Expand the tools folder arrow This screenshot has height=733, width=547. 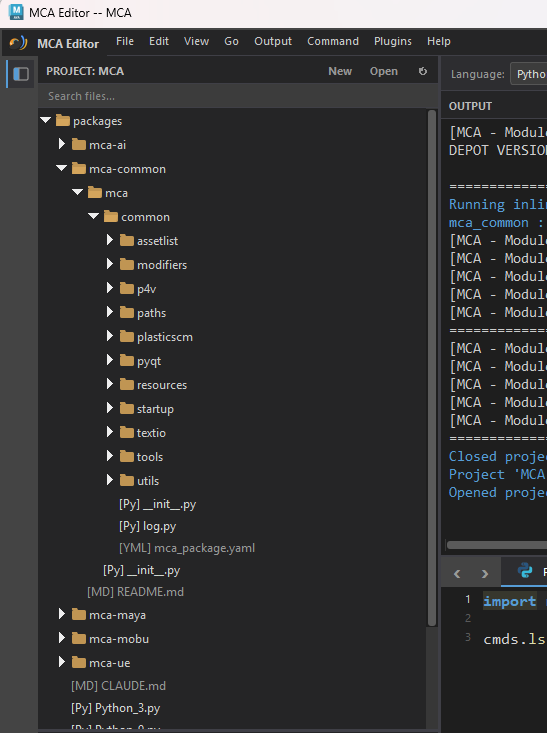tap(110, 456)
